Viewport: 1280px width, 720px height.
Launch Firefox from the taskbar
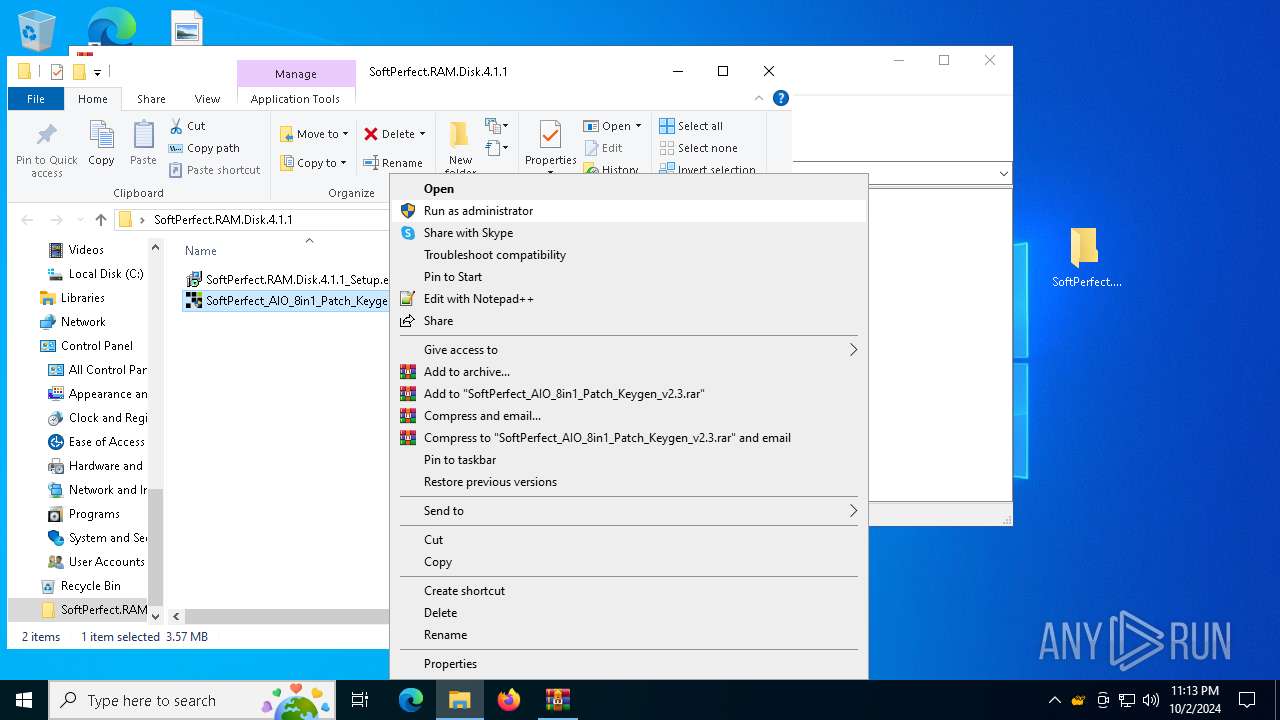[509, 700]
